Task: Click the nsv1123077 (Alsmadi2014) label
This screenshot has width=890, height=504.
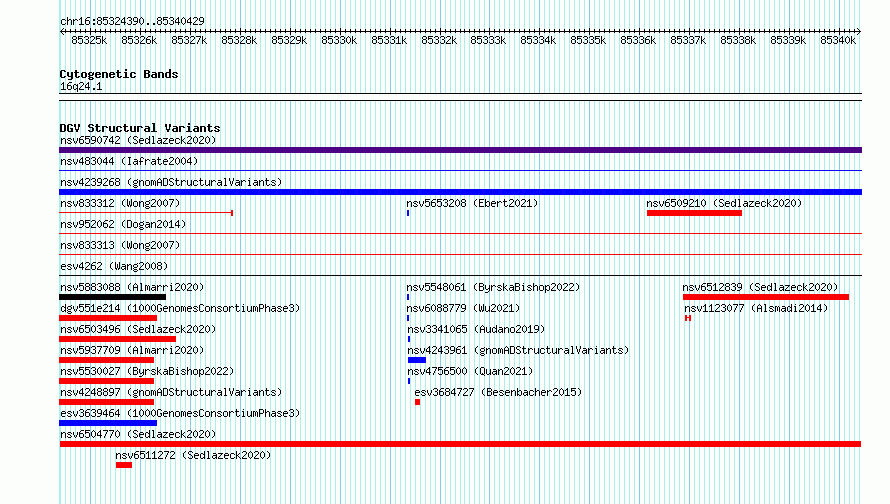Action: (756, 308)
